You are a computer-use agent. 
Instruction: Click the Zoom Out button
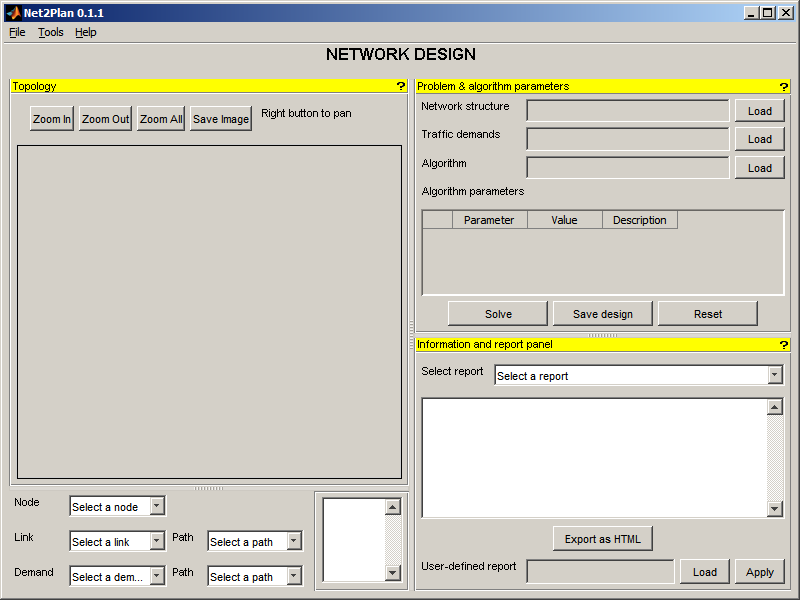coord(106,119)
